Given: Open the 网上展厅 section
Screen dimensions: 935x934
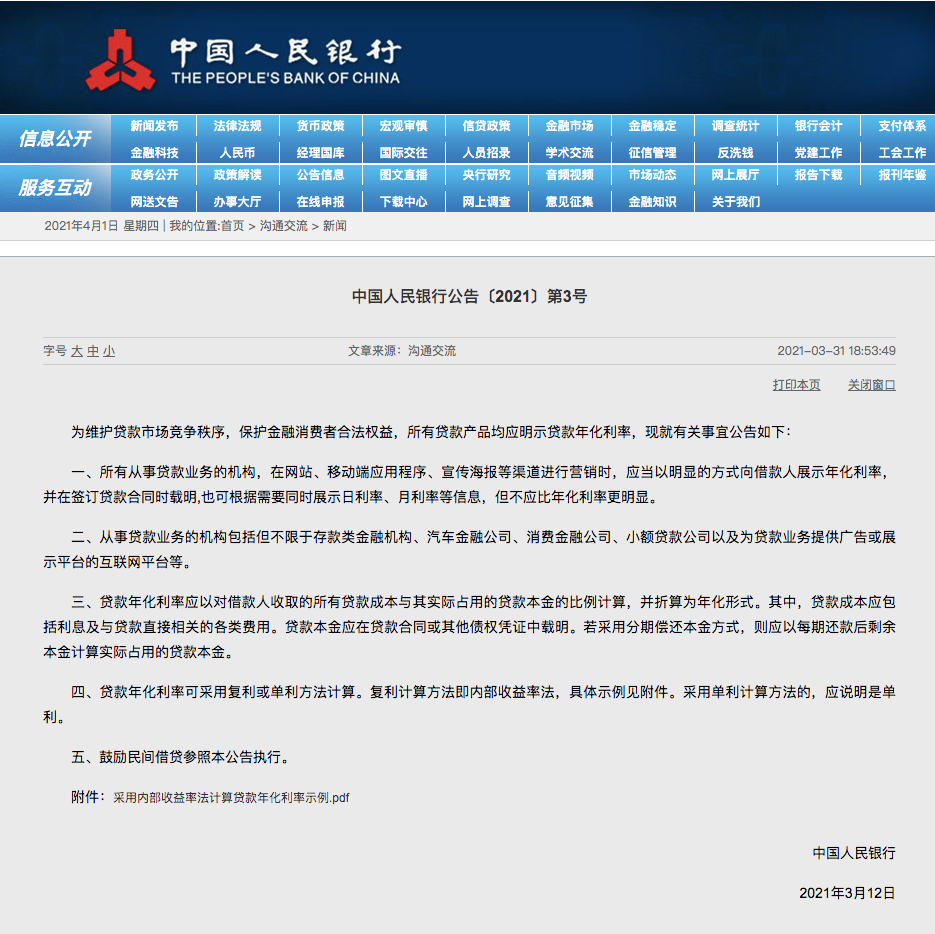Looking at the screenshot, I should click(x=733, y=177).
